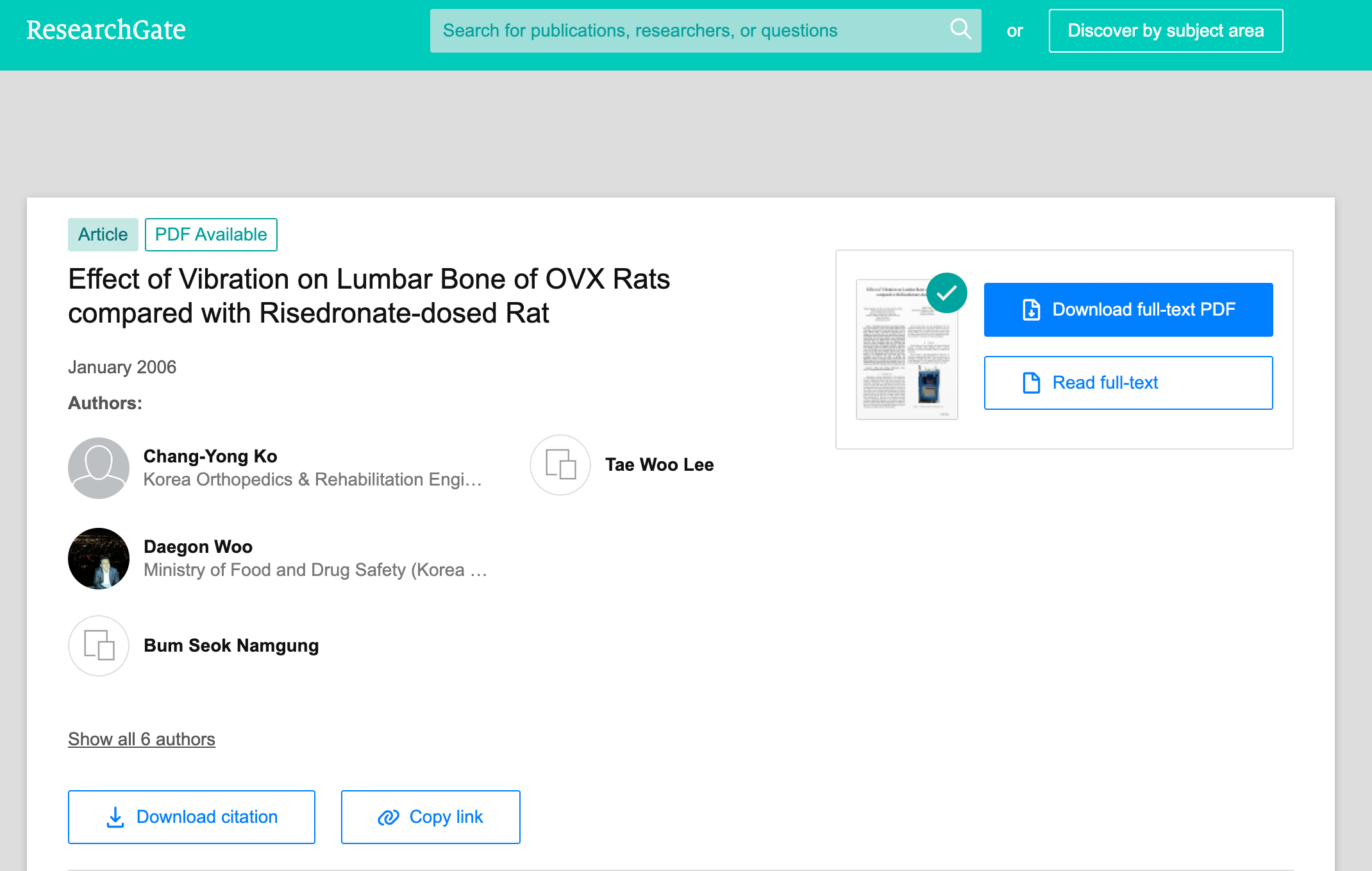Click the PDF icon in Download full-text button
Viewport: 1372px width, 871px height.
click(x=1031, y=310)
